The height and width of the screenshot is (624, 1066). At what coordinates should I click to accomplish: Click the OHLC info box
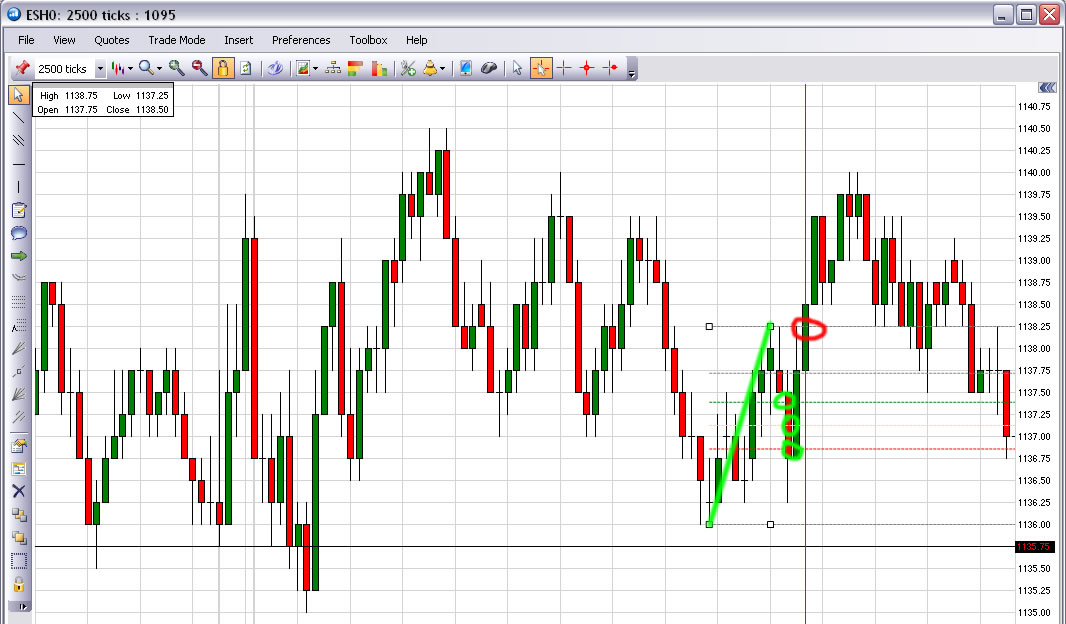(x=103, y=102)
